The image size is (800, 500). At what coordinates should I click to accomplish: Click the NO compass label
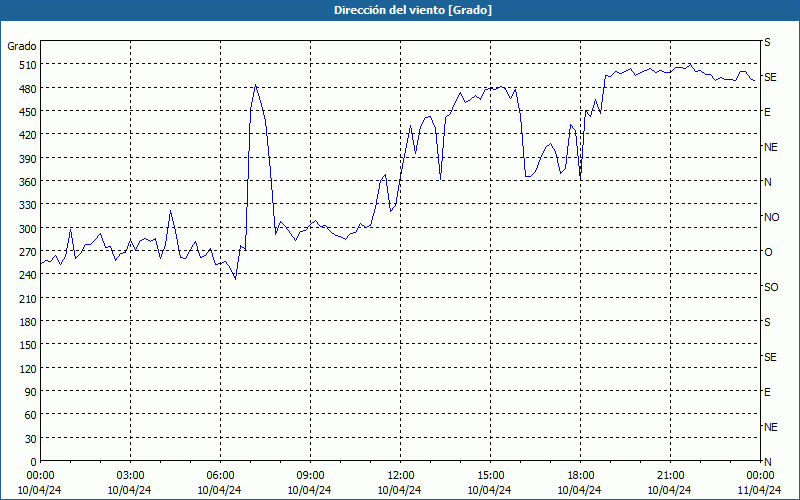pyautogui.click(x=771, y=217)
